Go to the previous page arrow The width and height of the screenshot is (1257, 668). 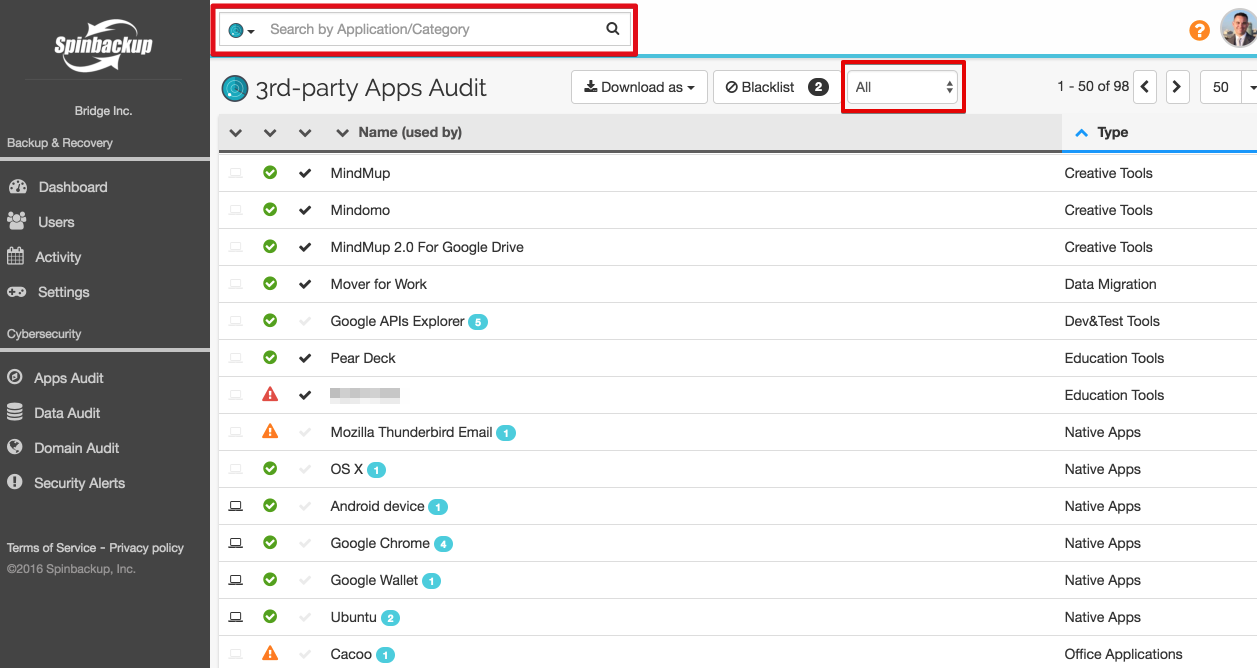1146,87
